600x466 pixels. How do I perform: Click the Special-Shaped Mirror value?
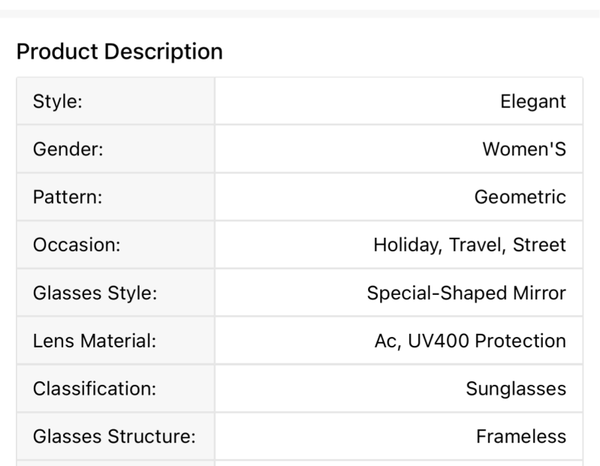point(466,293)
